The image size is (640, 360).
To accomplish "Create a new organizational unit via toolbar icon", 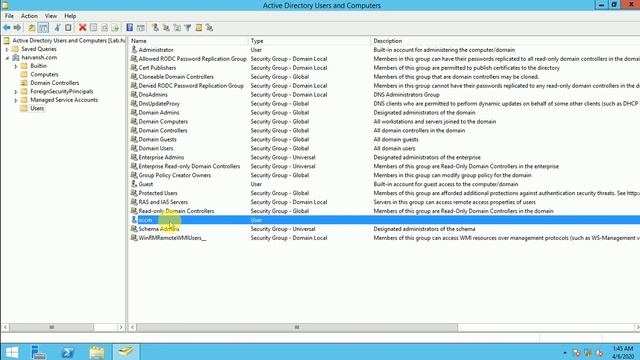I will (x=177, y=28).
